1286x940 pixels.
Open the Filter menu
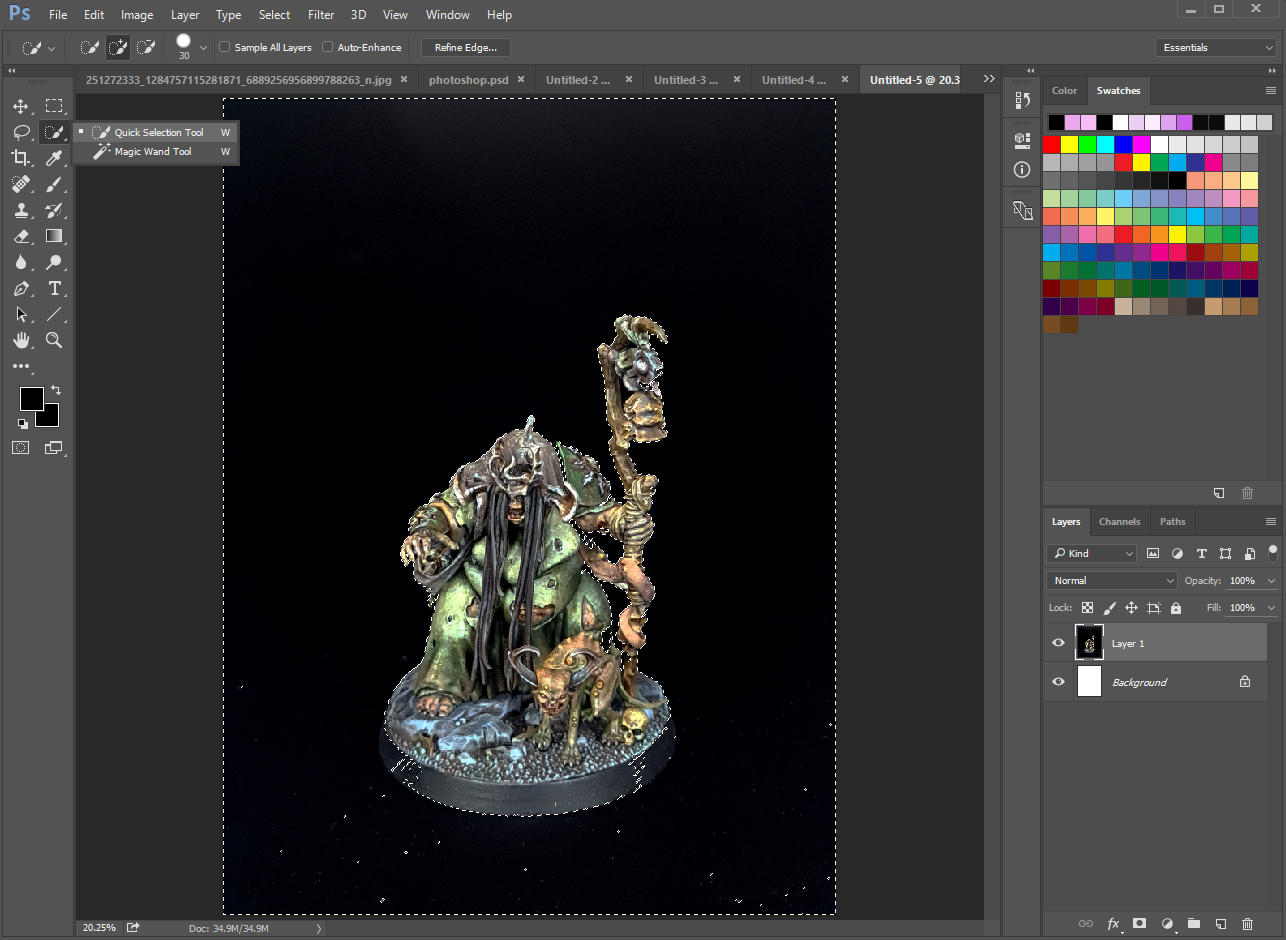(321, 15)
